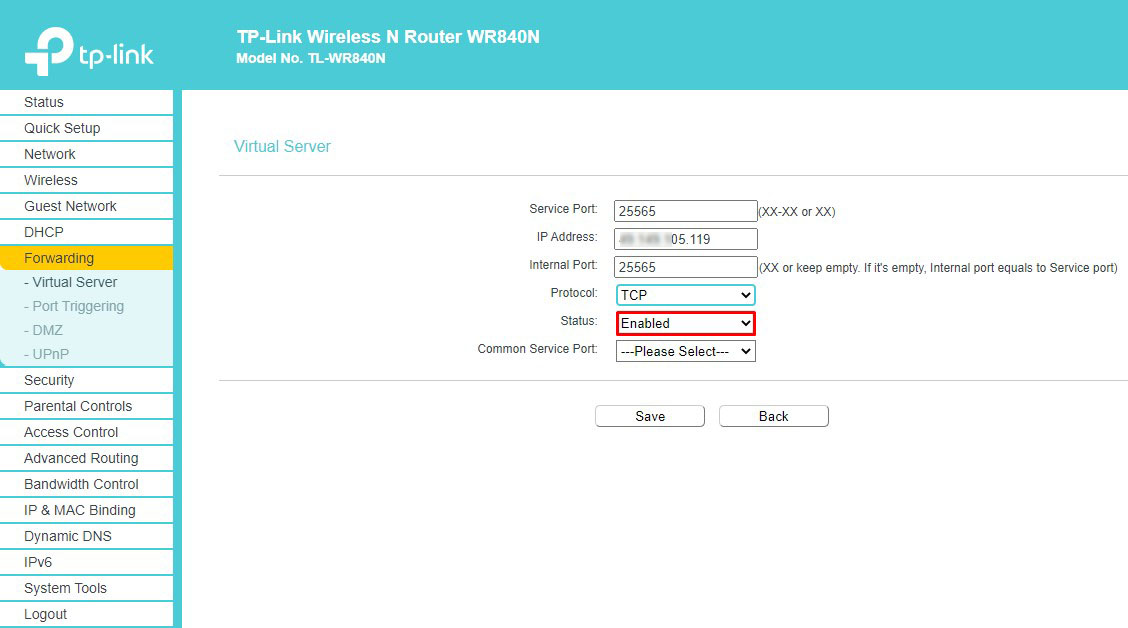The image size is (1128, 628).
Task: Open Advanced Routing settings
Action: tap(86, 458)
